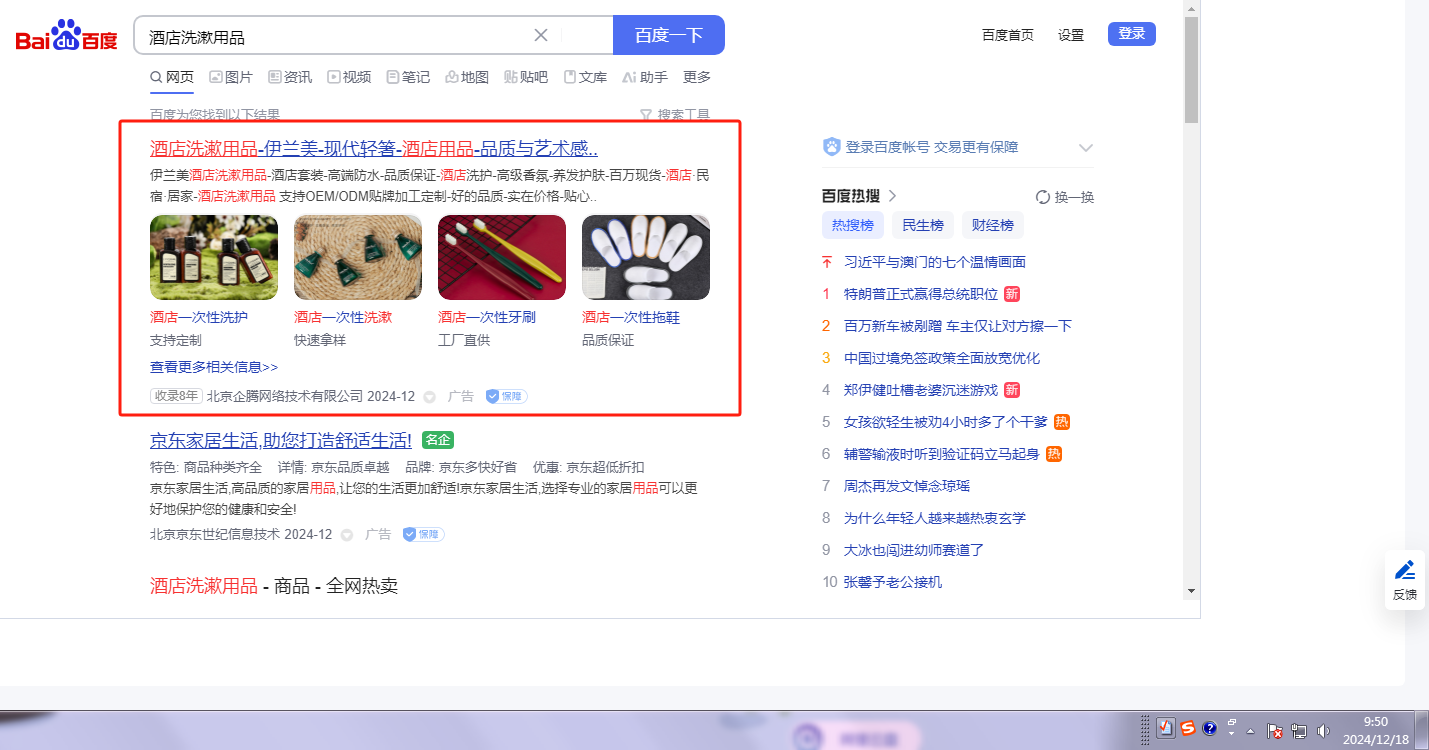Open the 京东家居生活 result title
The image size is (1429, 750).
[x=281, y=440]
